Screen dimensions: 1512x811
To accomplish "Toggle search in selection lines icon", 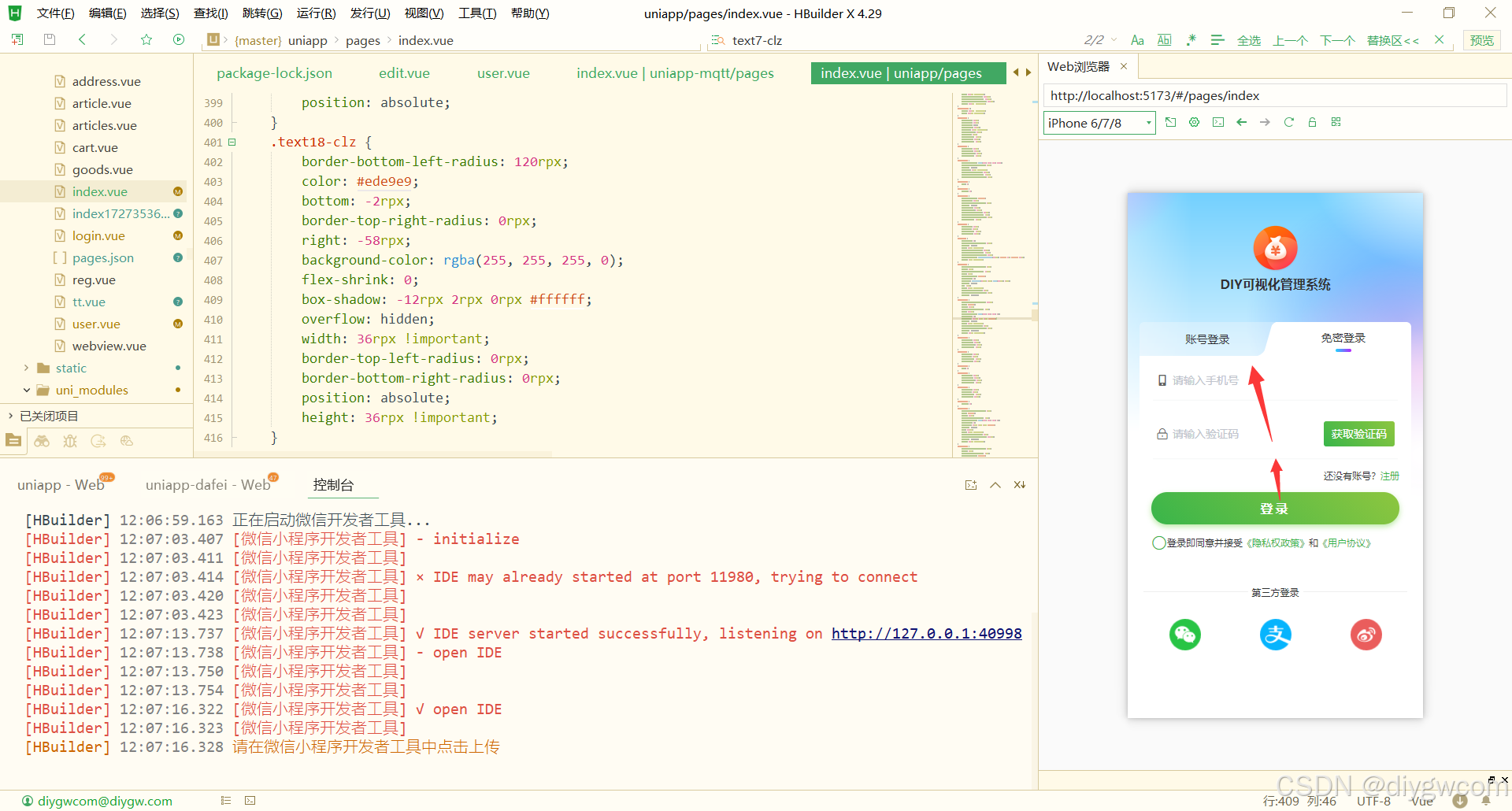I will 1217,40.
